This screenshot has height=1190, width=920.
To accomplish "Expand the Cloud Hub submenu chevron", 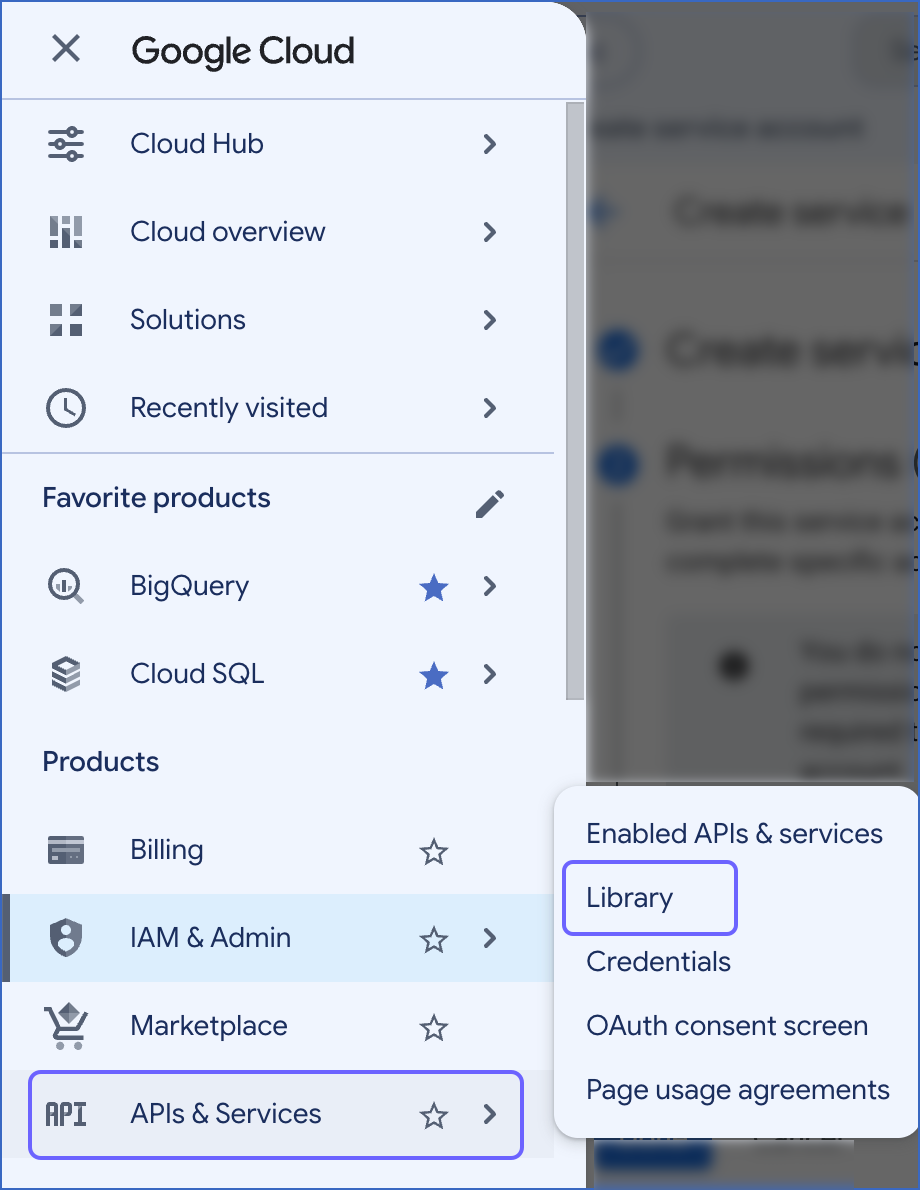I will 490,144.
